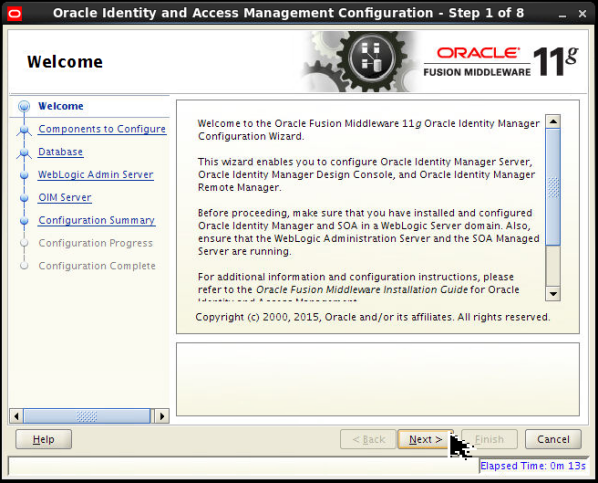The width and height of the screenshot is (598, 483).
Task: Click the WebLogic Admin Server step bullet
Action: 24,175
